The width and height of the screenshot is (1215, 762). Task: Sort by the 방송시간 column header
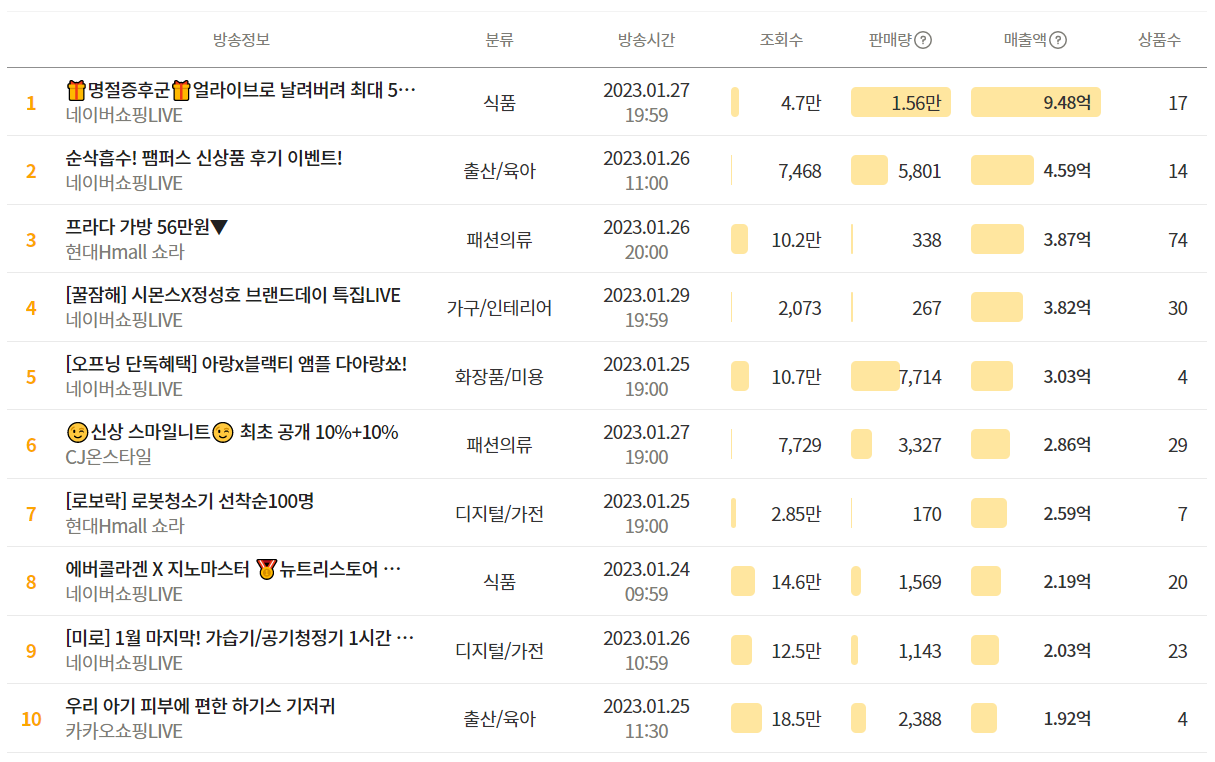pos(646,40)
